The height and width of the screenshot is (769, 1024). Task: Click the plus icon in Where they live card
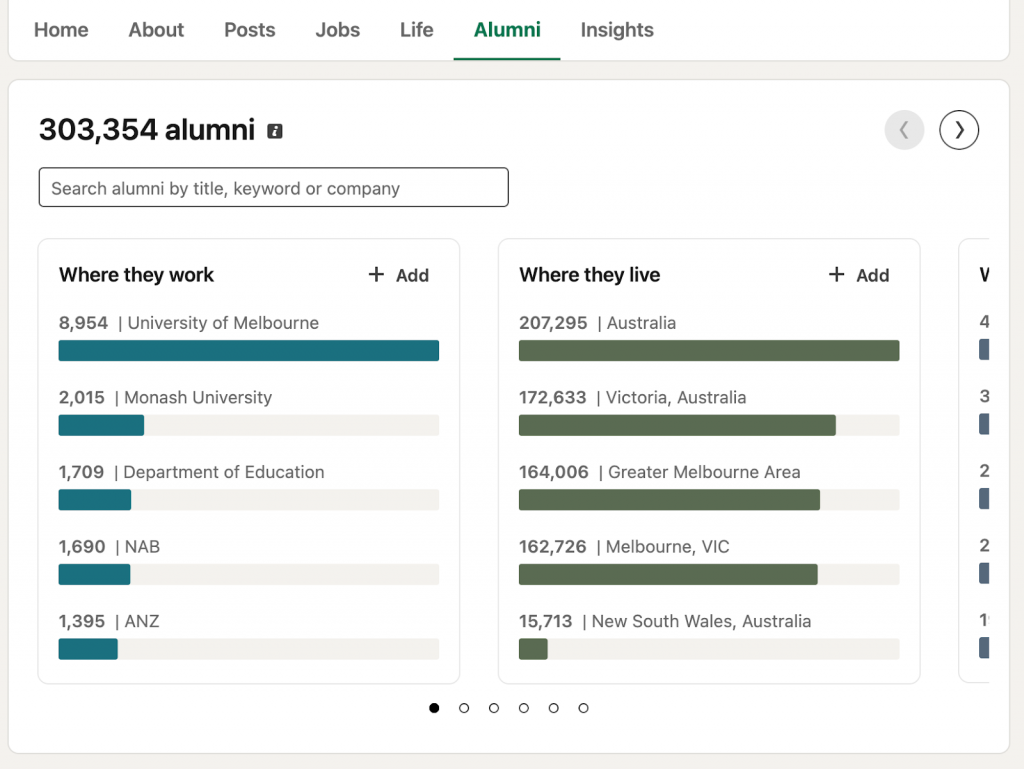coord(836,275)
